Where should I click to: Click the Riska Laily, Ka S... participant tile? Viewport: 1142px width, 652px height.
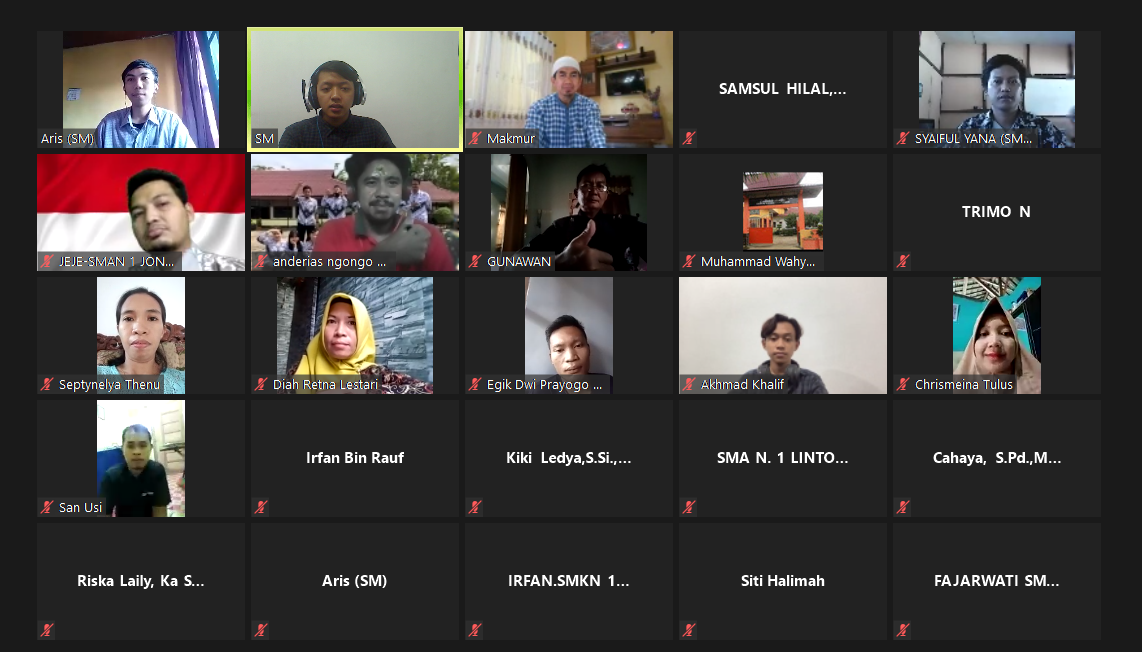pos(141,581)
